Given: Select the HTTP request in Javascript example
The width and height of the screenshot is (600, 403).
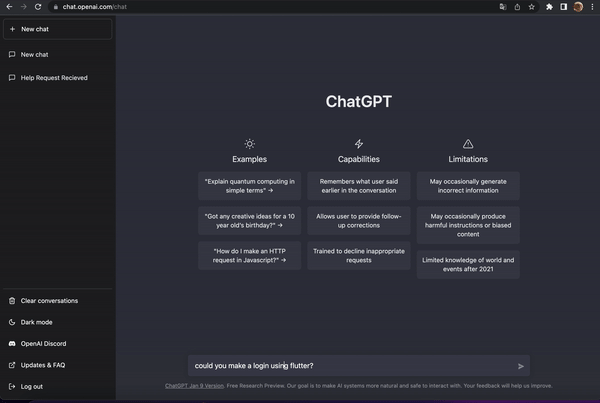Looking at the screenshot, I should 249,256.
